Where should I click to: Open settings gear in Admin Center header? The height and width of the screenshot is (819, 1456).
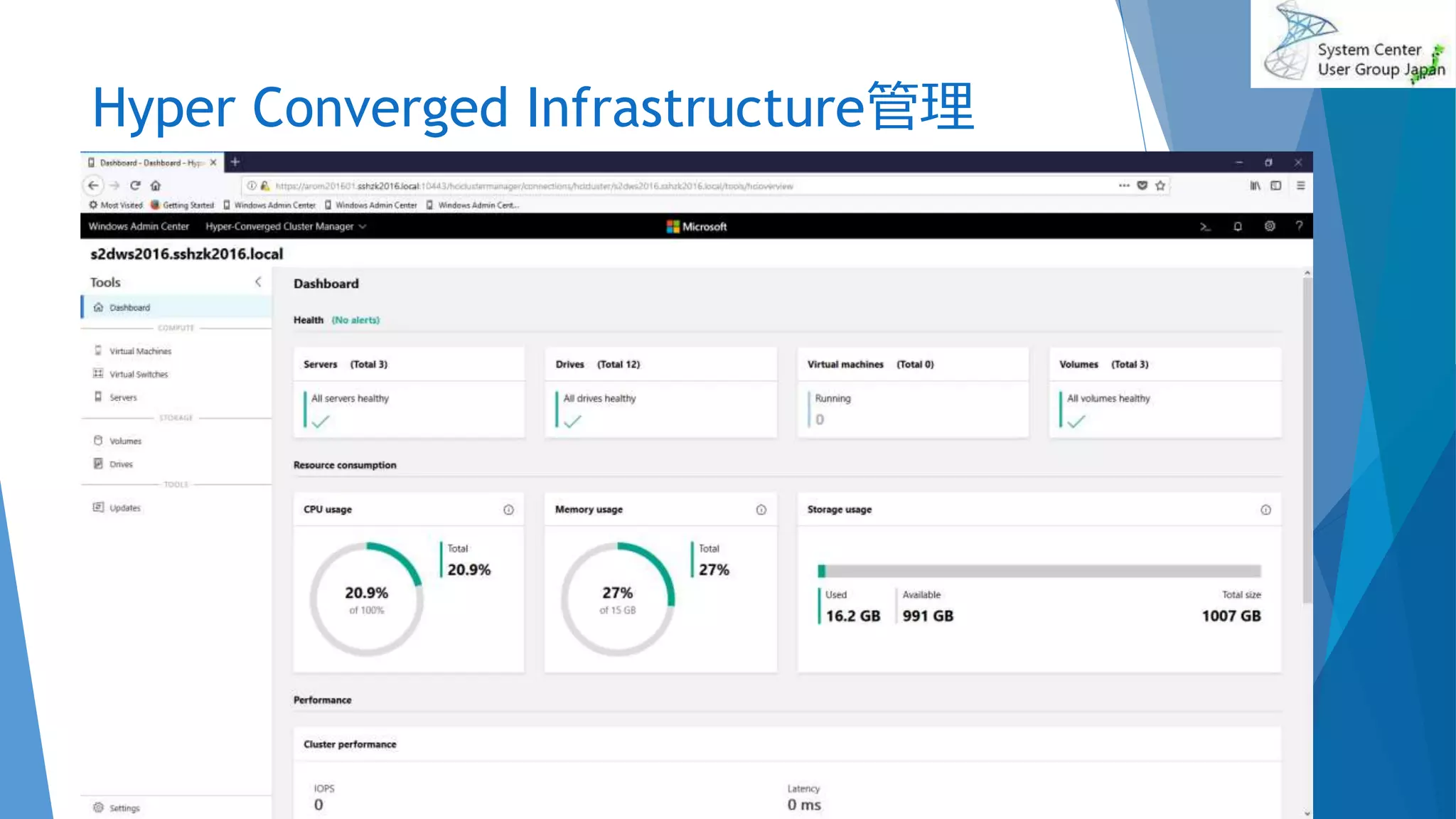(x=1270, y=226)
